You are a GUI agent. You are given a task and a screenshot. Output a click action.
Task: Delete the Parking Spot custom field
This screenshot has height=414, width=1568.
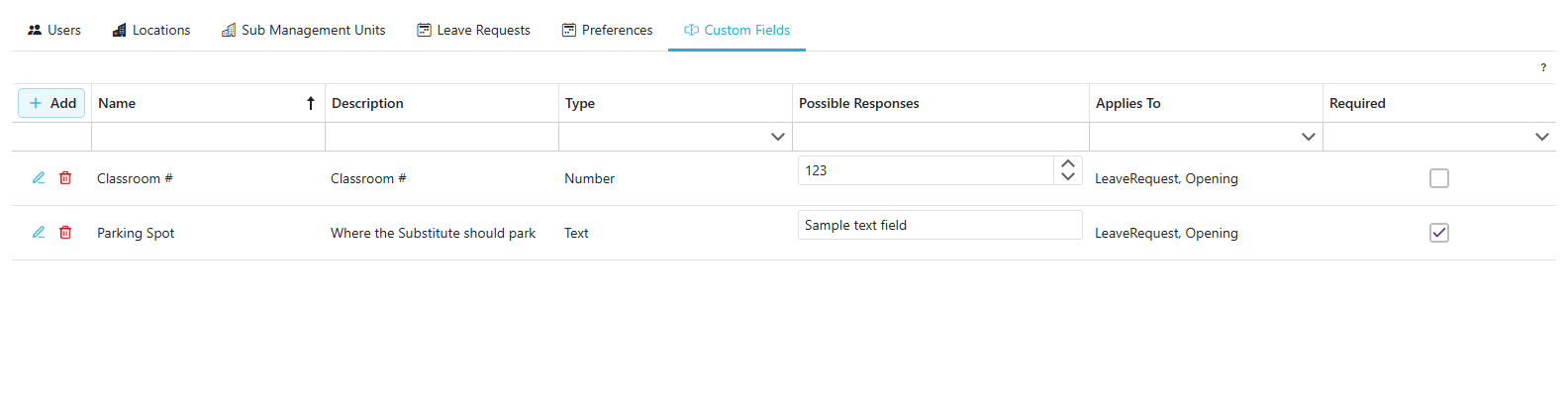pyautogui.click(x=65, y=233)
